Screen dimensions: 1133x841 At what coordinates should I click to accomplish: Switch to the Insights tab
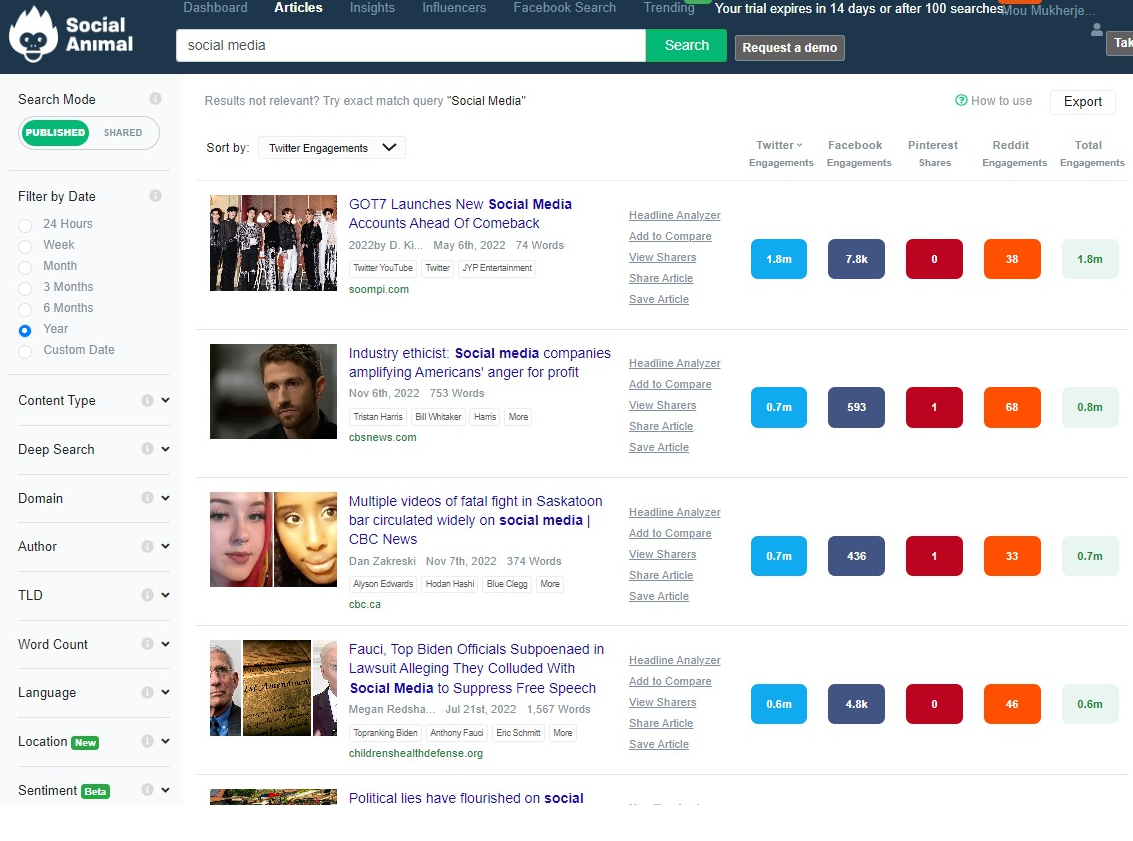pos(372,8)
